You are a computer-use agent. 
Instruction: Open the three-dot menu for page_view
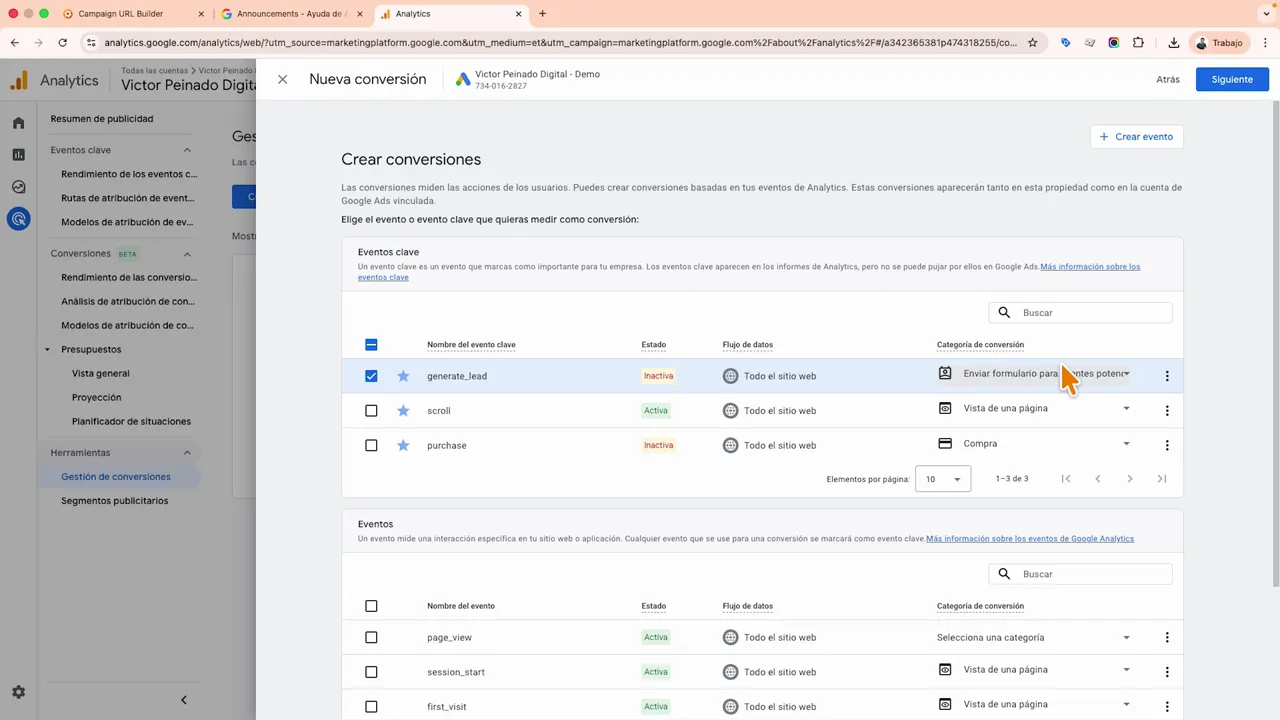1167,638
